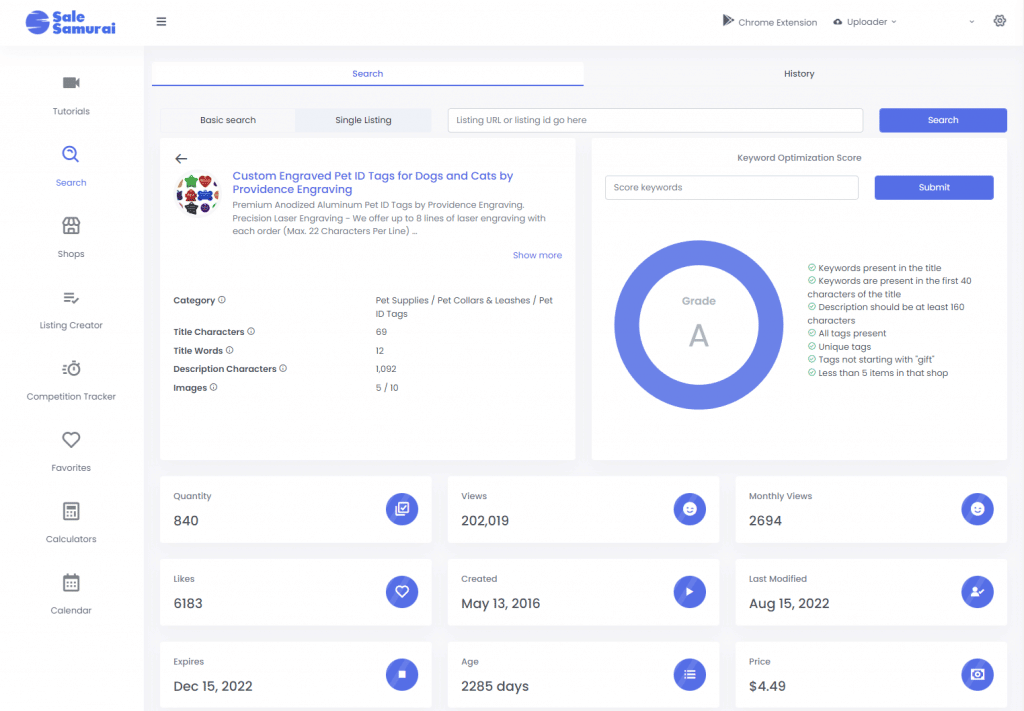Open the Listing Creator sidebar icon
The image size is (1024, 711).
71,298
